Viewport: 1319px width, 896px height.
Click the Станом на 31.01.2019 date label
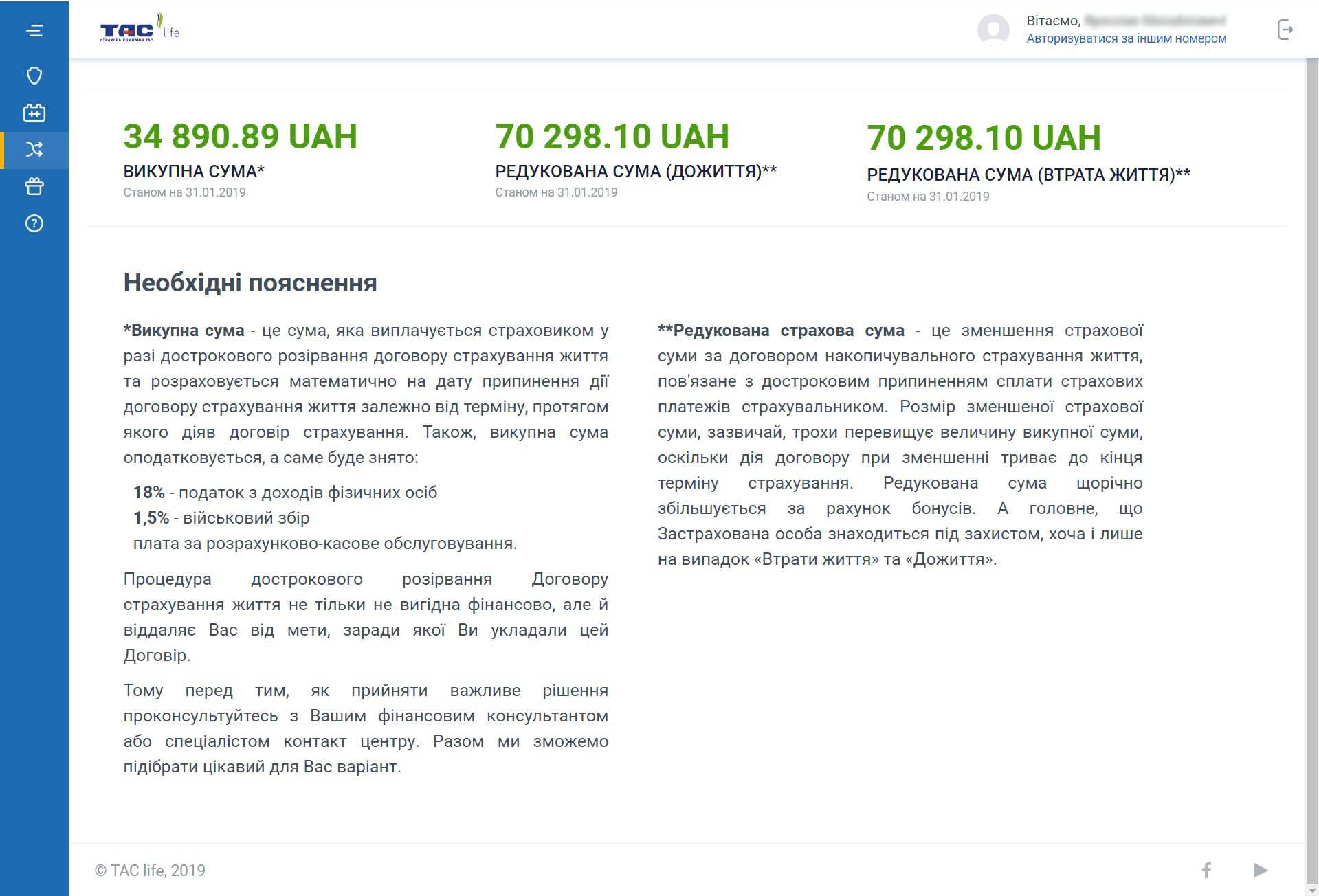point(184,192)
